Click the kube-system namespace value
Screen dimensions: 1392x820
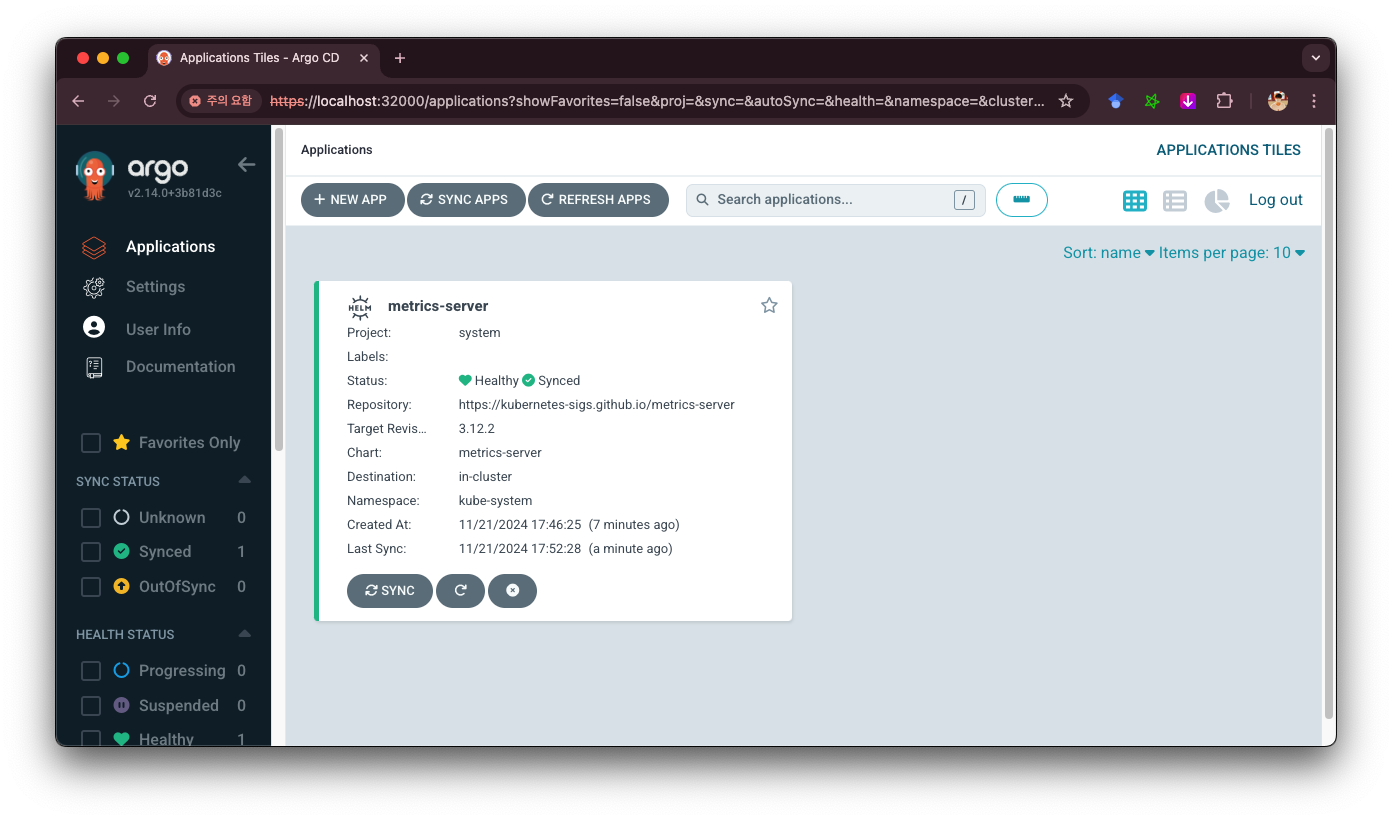point(496,501)
